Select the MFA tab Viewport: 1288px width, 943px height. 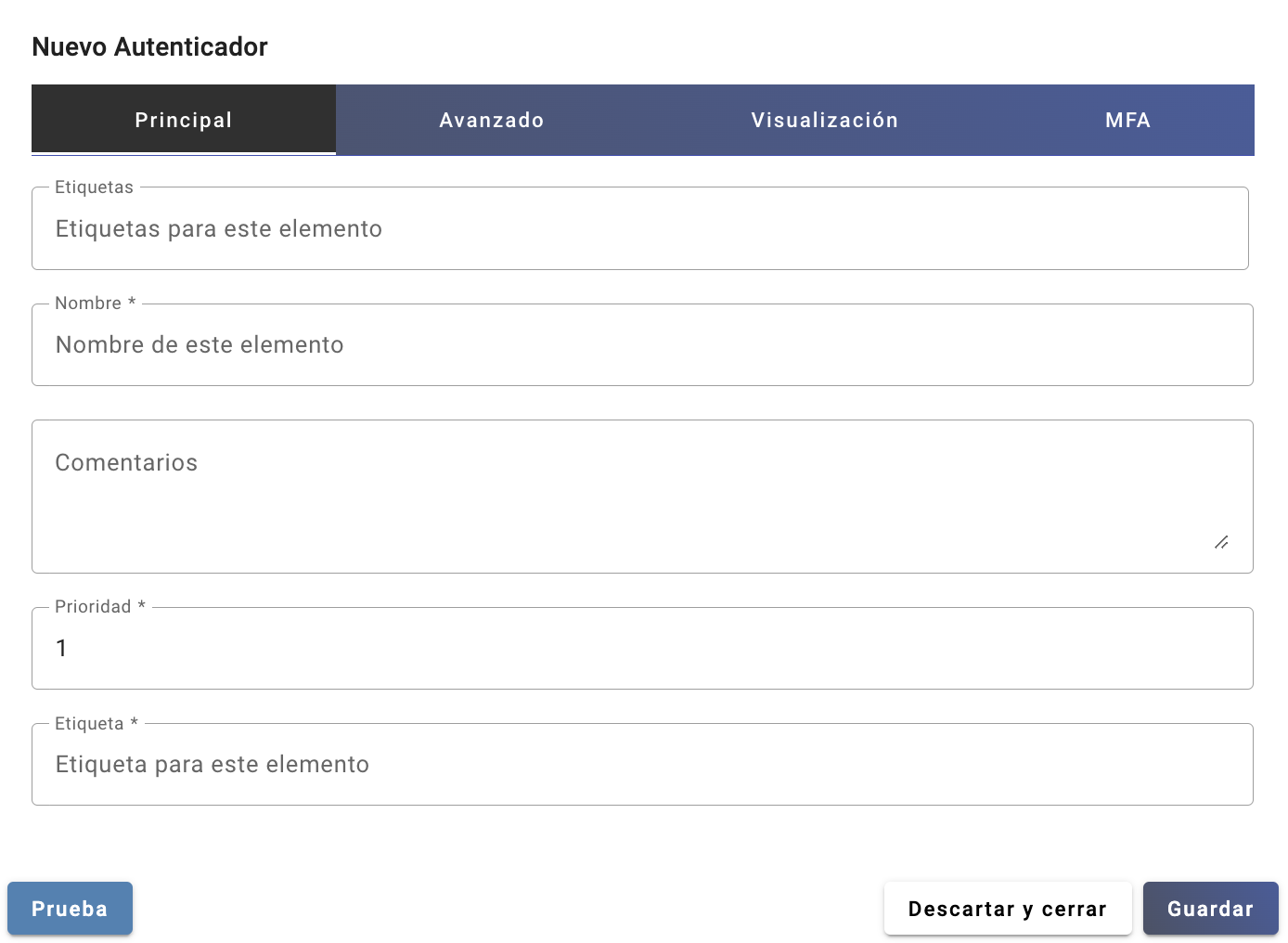1127,120
